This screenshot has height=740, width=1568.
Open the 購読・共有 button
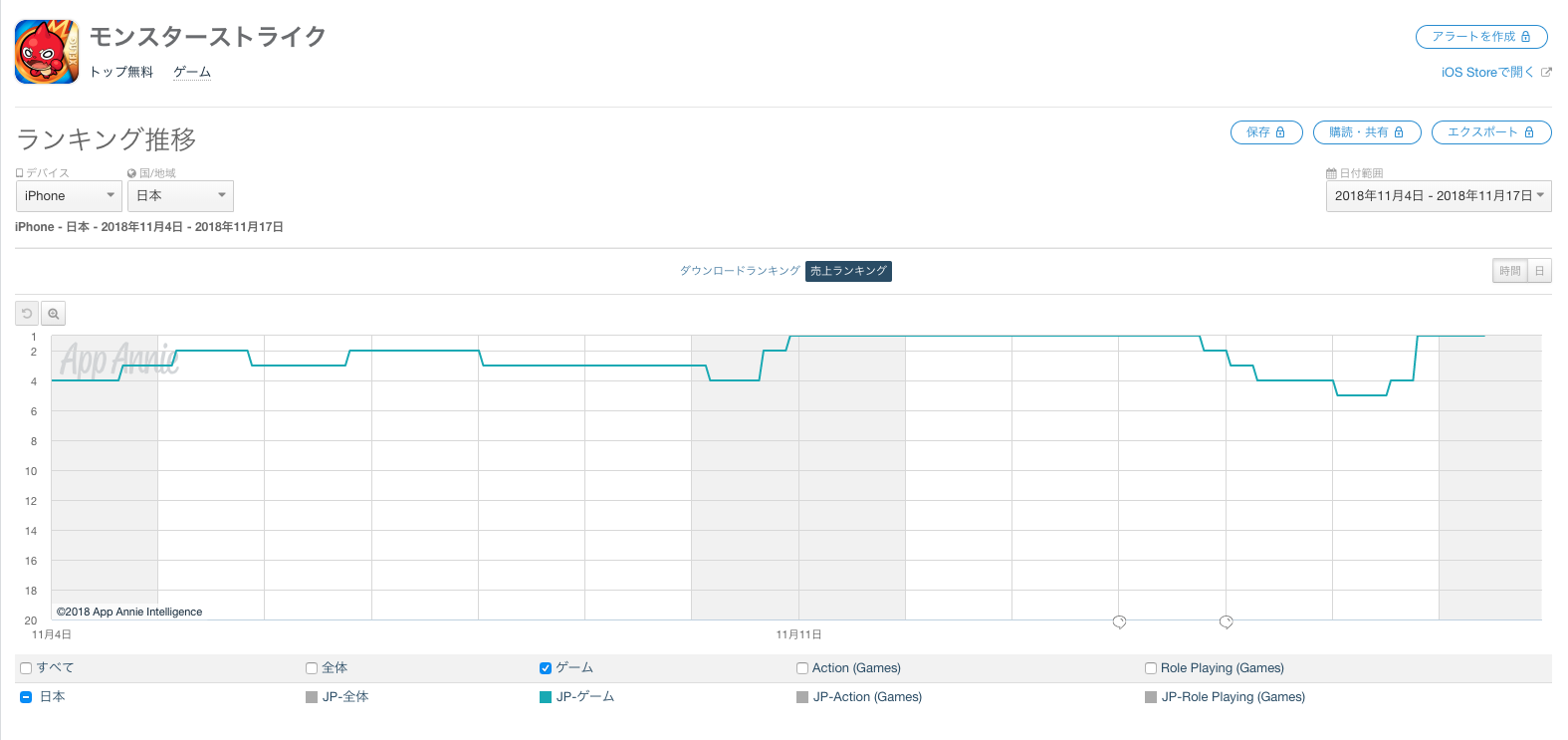tap(1367, 132)
